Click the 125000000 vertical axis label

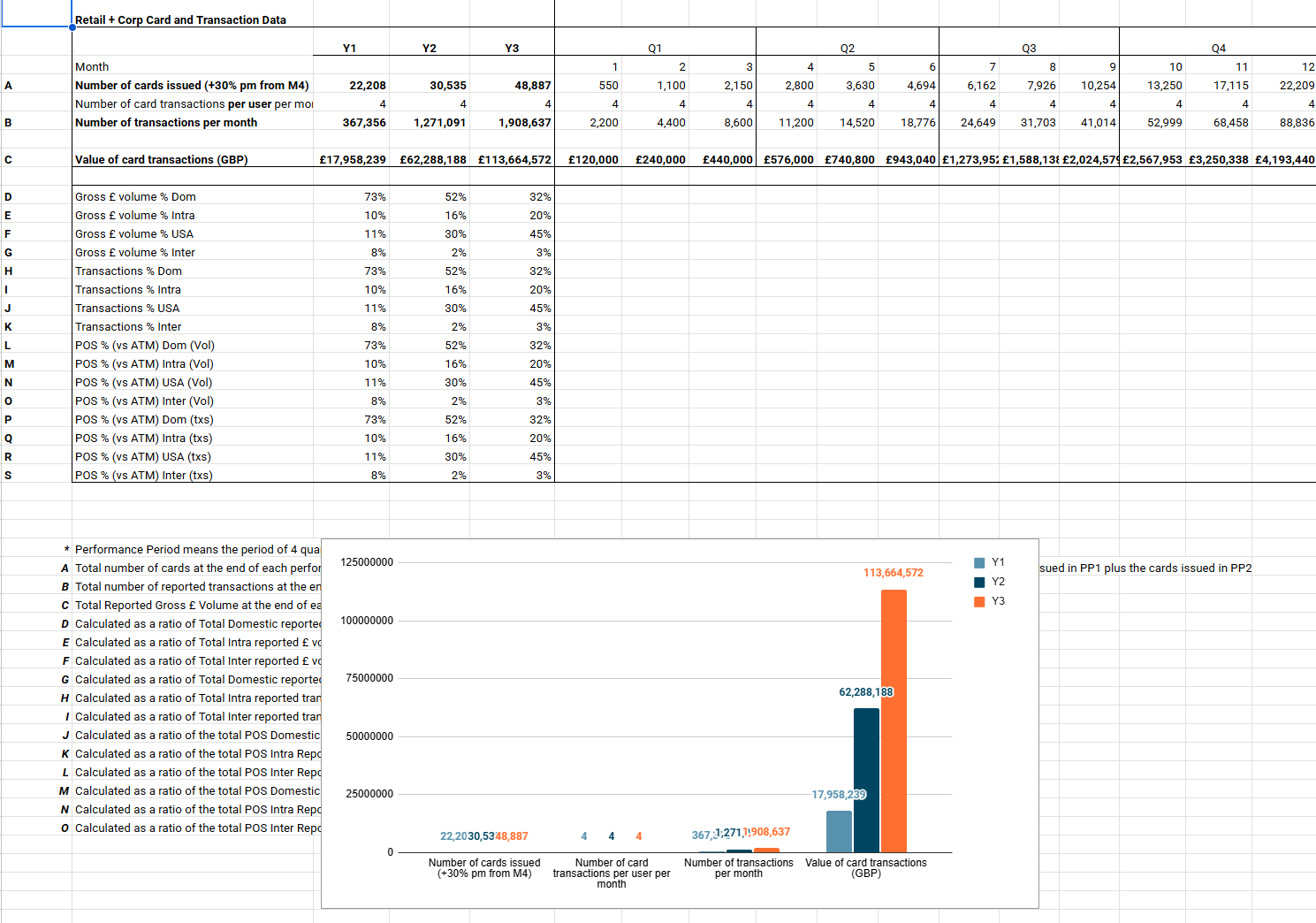coord(367,562)
